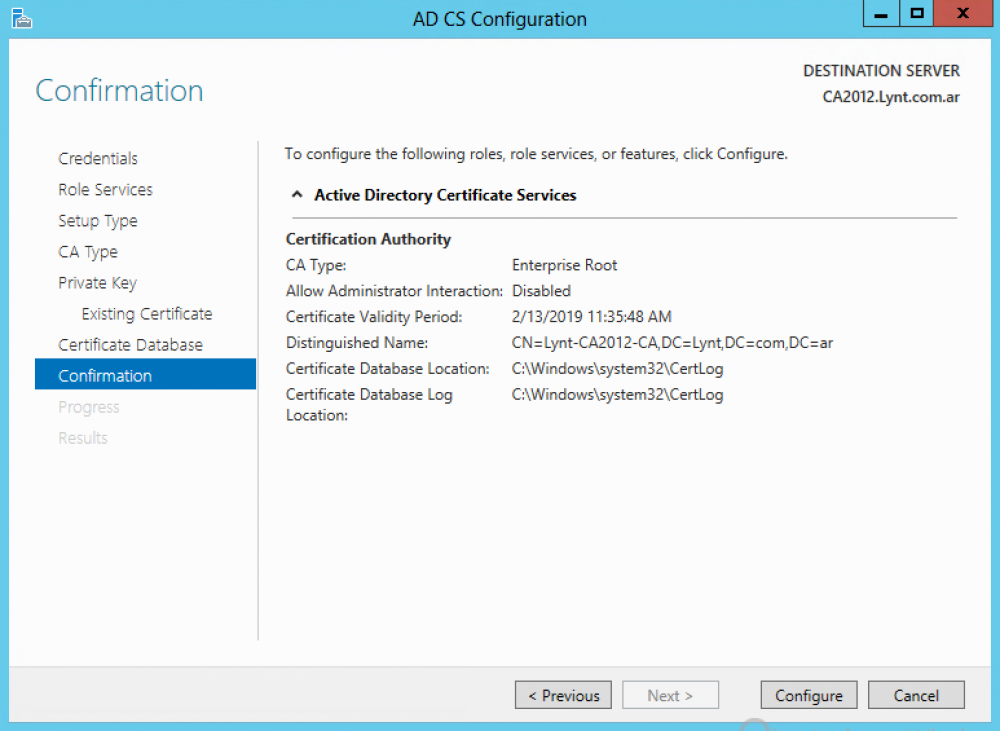Collapse the Active Directory Certificate Services section

click(297, 196)
